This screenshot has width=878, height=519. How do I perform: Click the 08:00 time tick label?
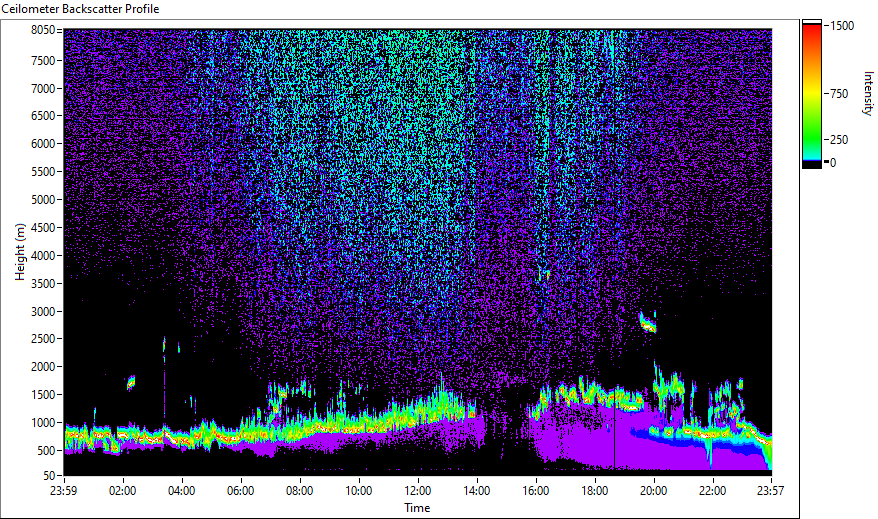point(300,491)
